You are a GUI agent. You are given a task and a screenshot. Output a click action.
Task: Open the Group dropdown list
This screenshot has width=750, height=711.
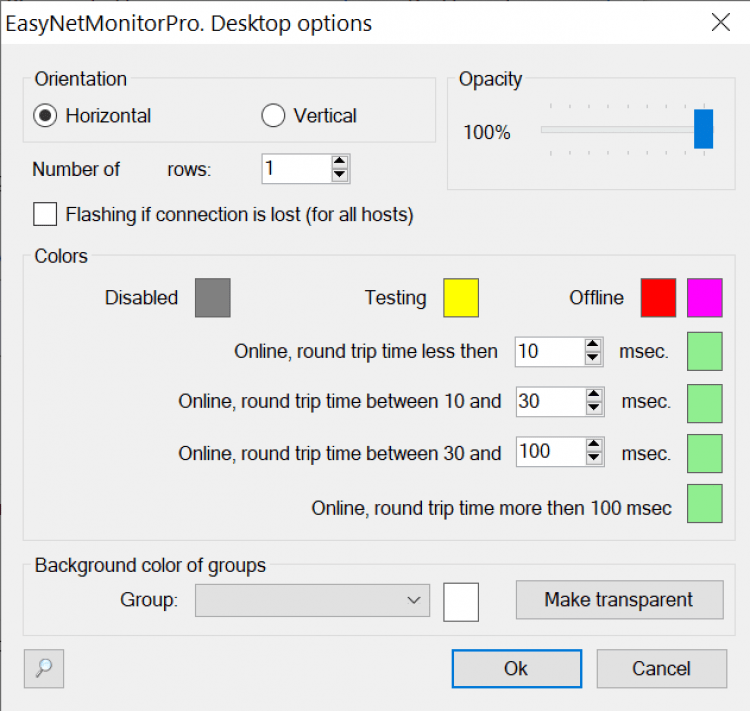coord(312,600)
